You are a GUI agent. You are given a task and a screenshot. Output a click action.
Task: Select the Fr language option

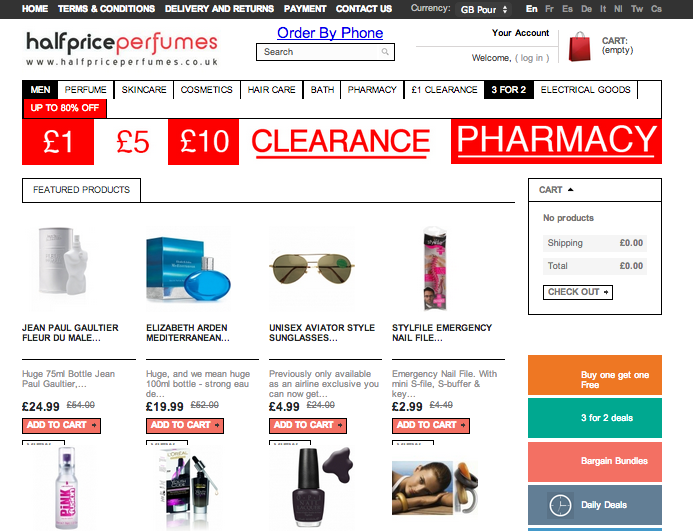point(549,9)
